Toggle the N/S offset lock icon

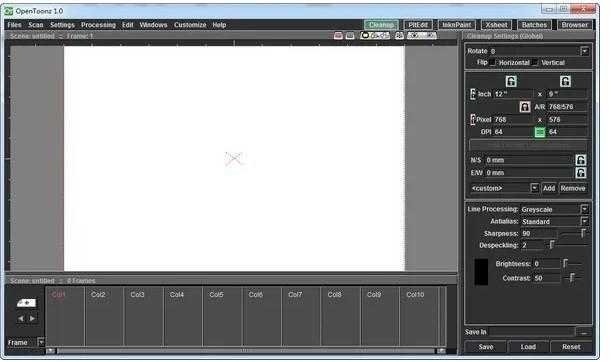click(581, 160)
